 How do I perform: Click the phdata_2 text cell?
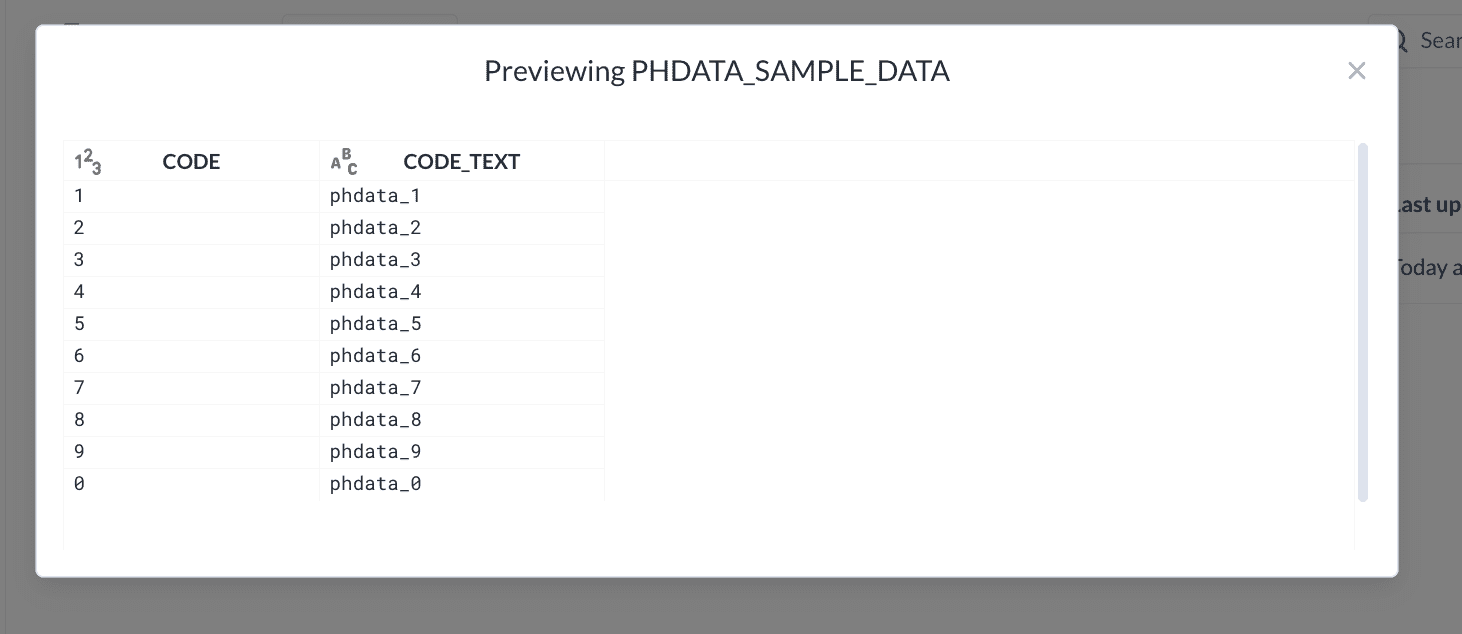376,228
